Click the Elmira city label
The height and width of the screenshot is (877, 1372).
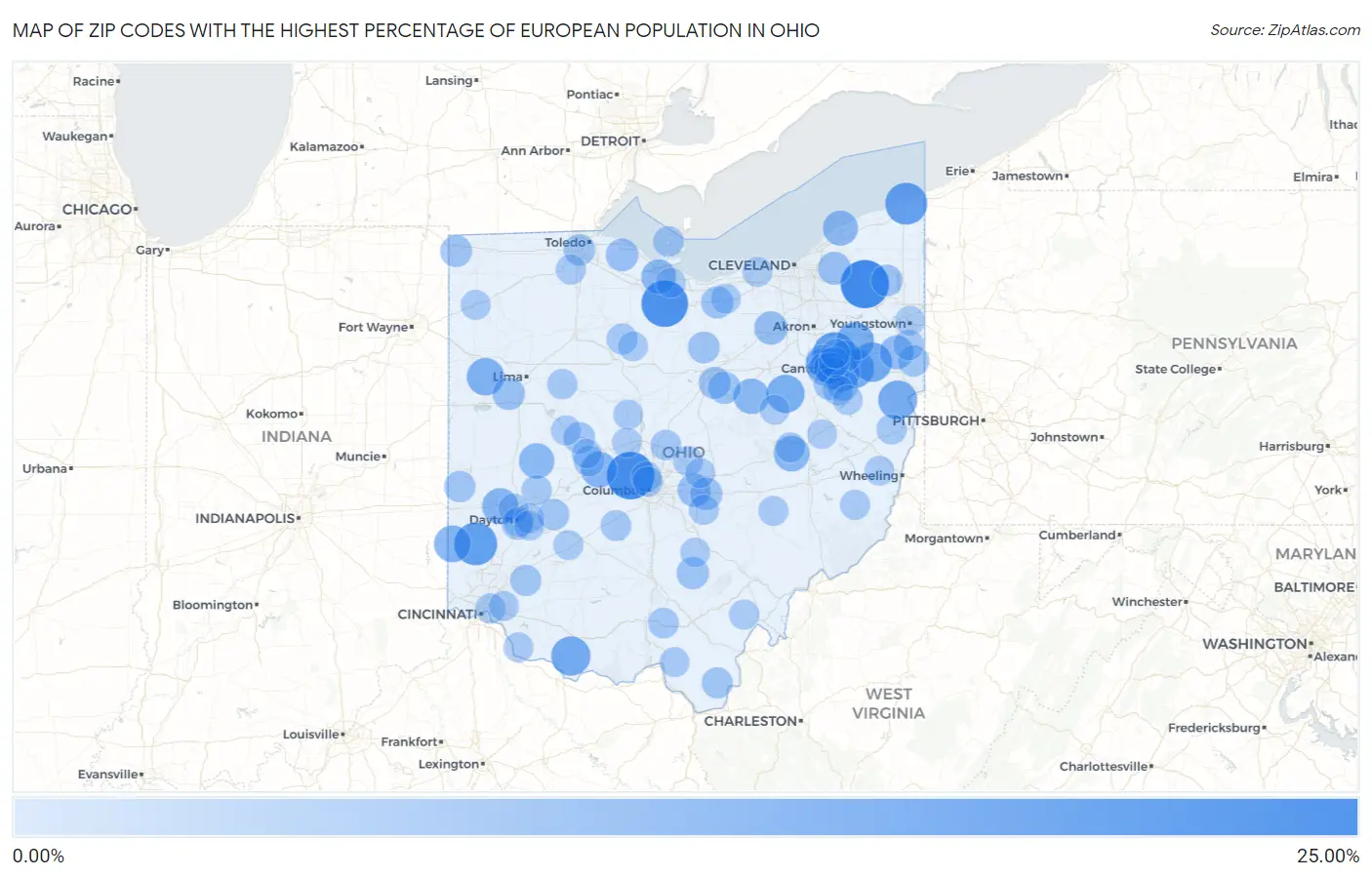click(x=1312, y=177)
